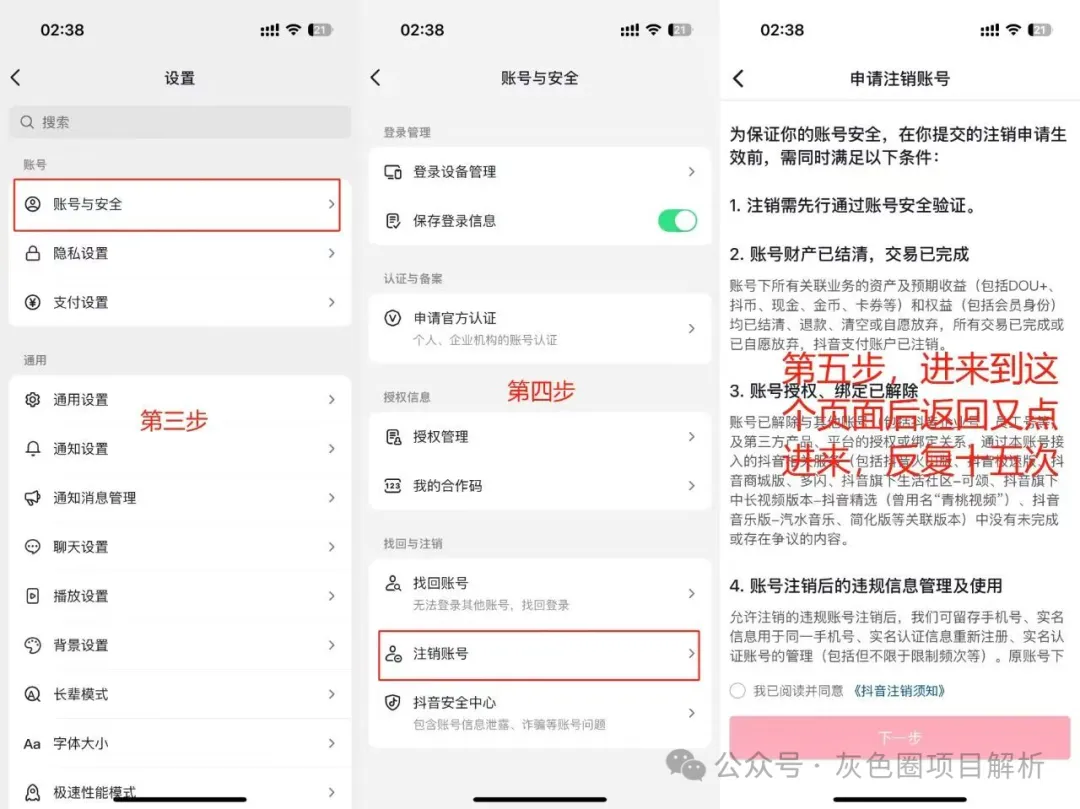Select the 注销账号 menu entry
The image size is (1080, 809).
coord(538,654)
